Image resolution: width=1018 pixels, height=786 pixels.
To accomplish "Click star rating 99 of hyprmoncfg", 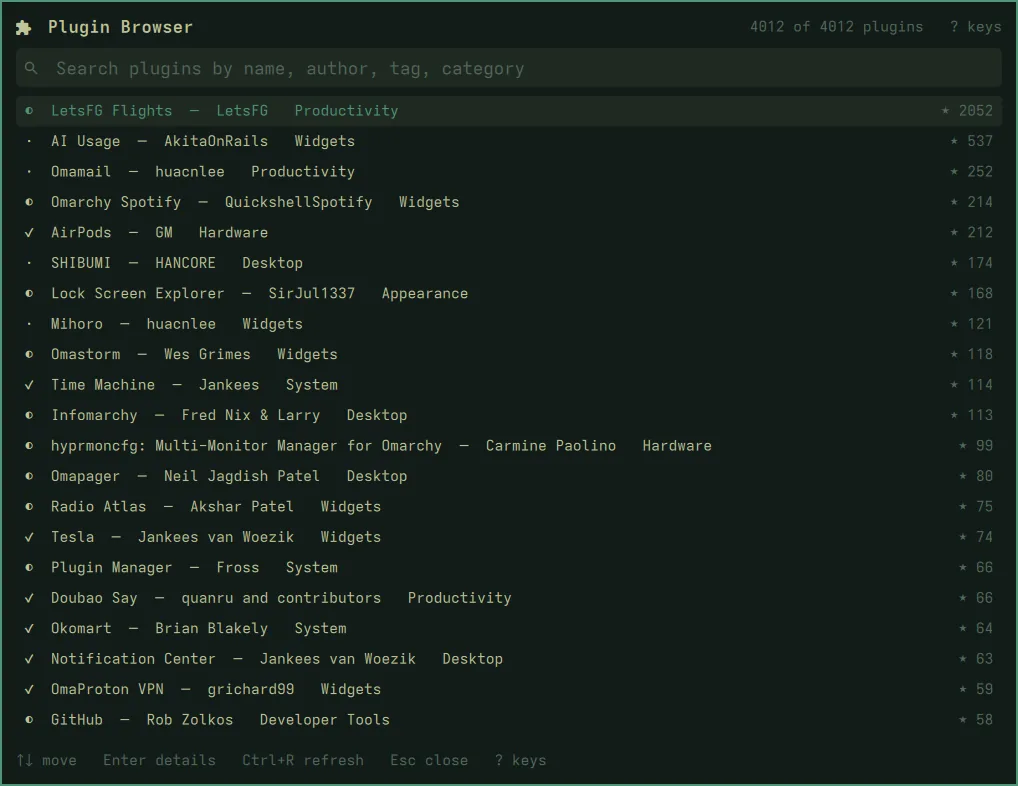I will click(976, 446).
